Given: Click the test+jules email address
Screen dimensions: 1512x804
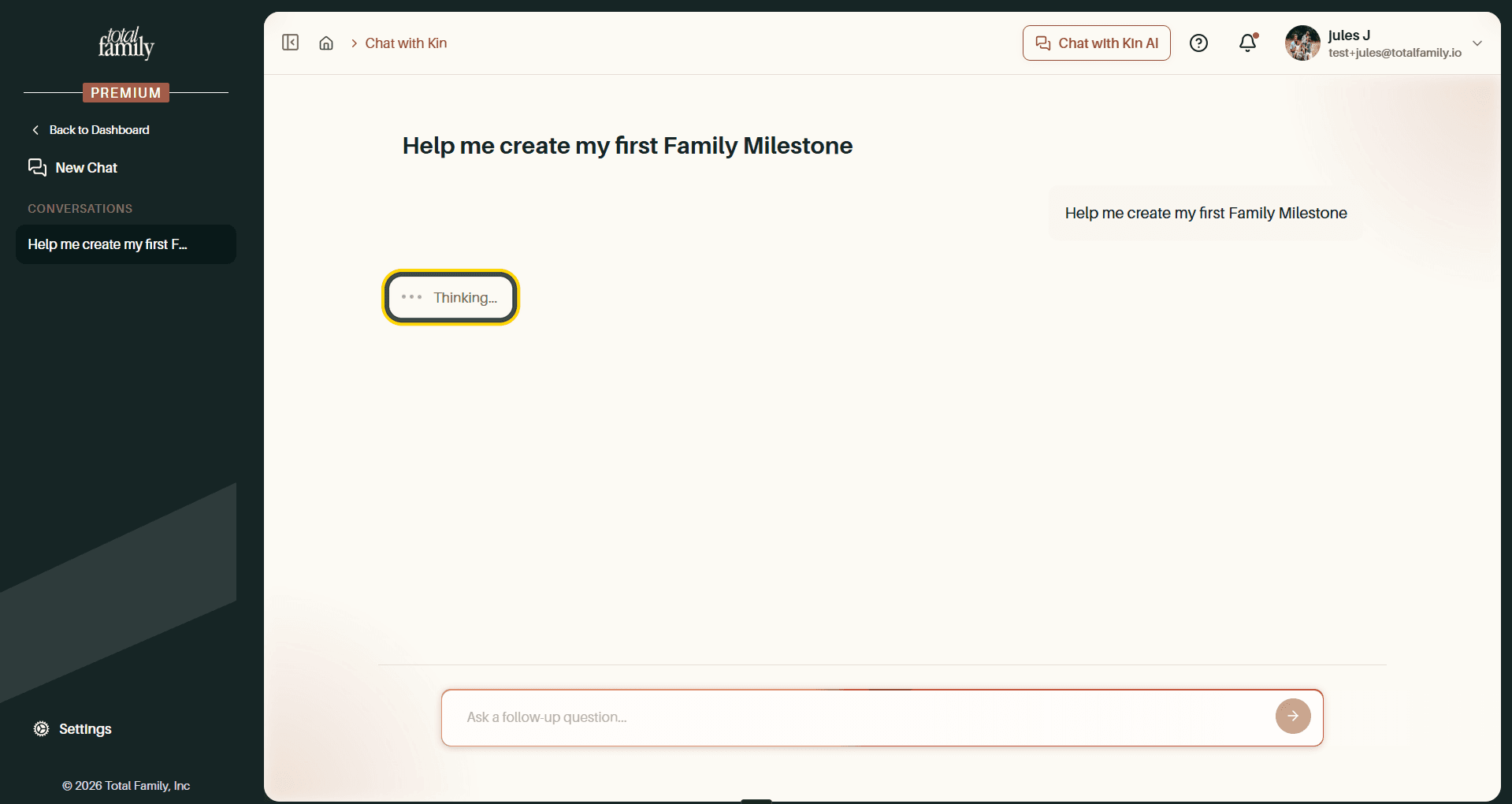Looking at the screenshot, I should click(x=1395, y=53).
